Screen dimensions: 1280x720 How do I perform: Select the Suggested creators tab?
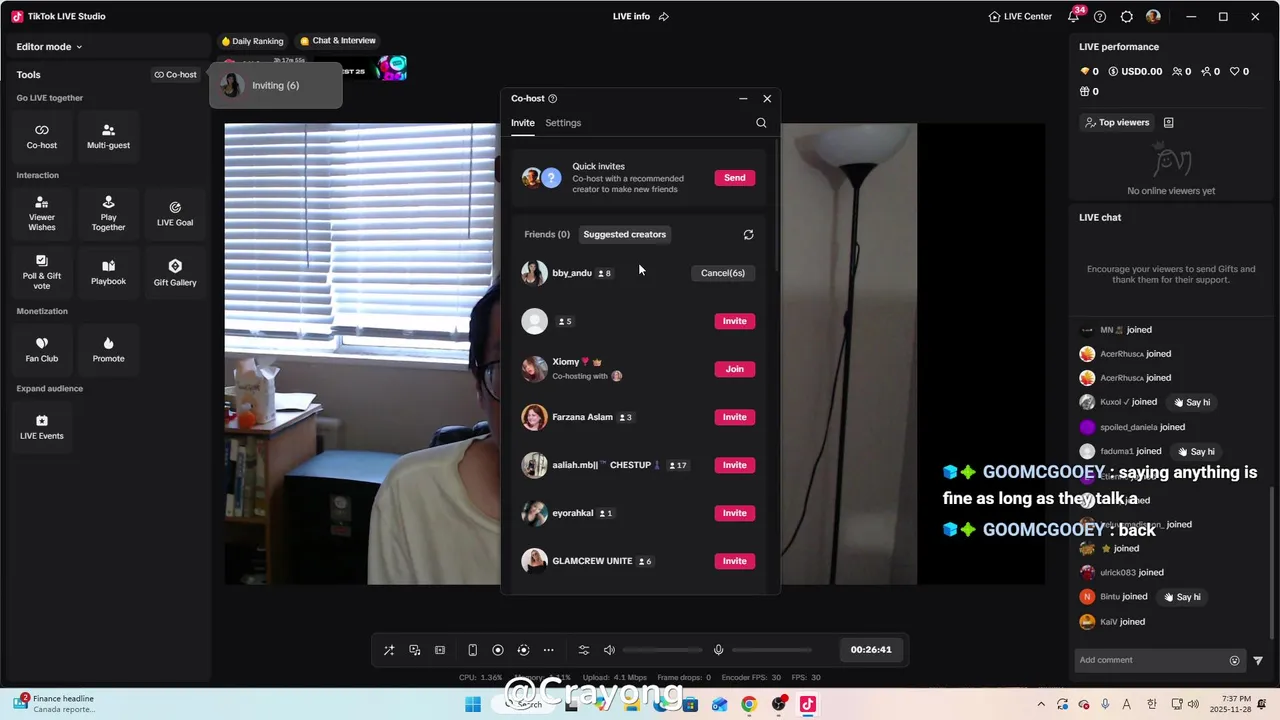pyautogui.click(x=624, y=234)
